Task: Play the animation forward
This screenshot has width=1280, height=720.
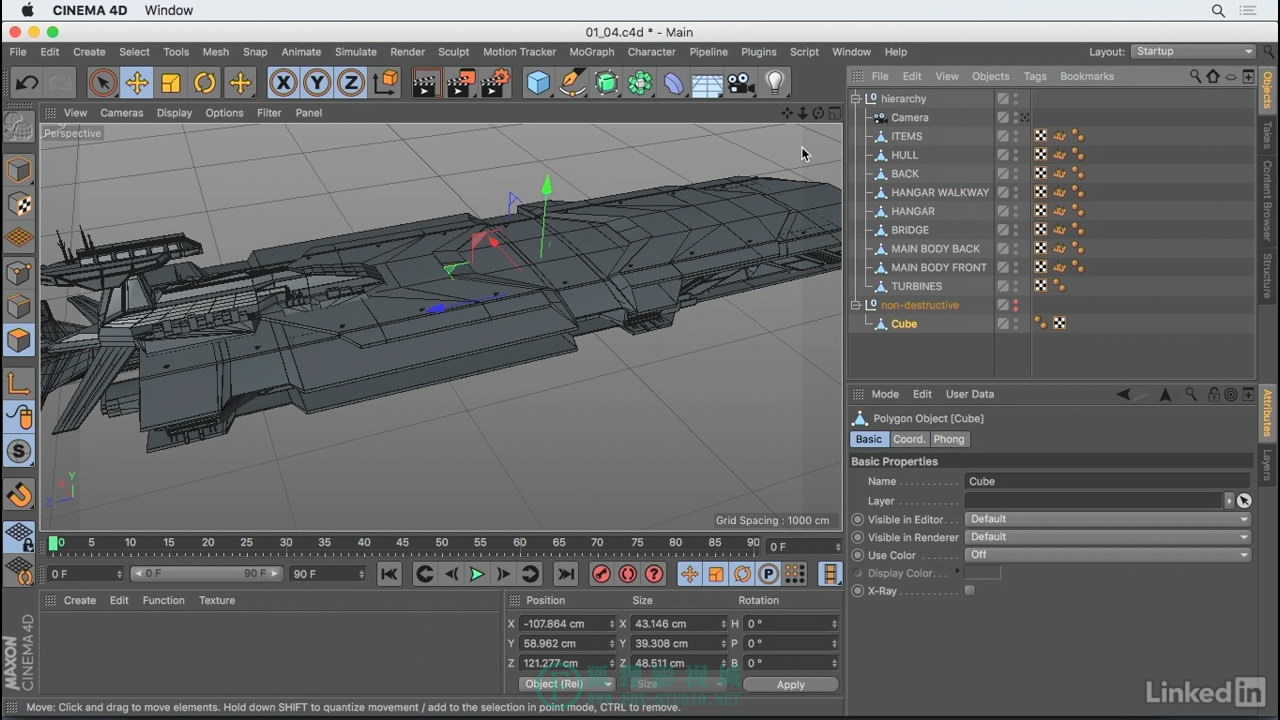Action: pos(477,574)
